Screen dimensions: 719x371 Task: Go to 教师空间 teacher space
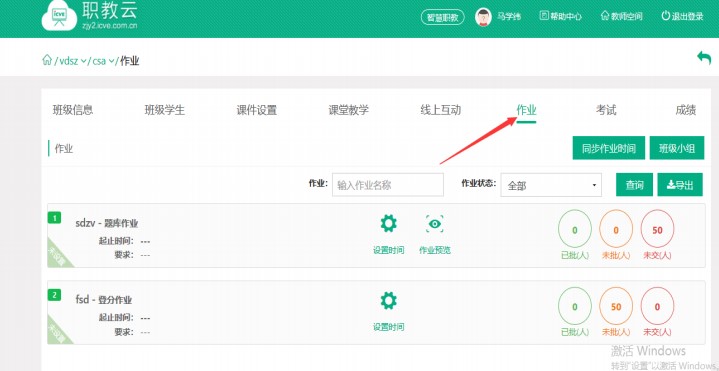tap(621, 17)
